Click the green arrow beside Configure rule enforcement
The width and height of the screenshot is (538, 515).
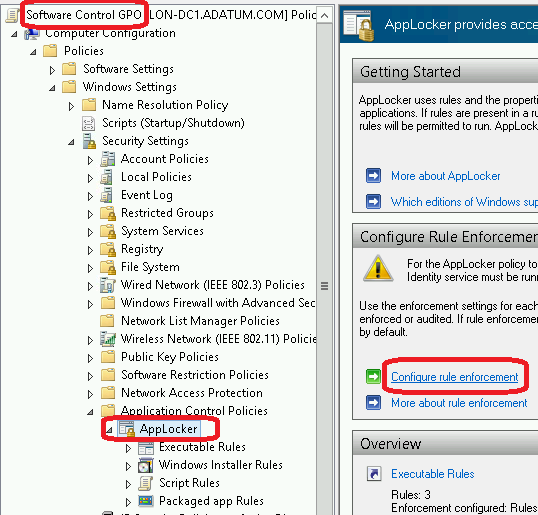(373, 376)
